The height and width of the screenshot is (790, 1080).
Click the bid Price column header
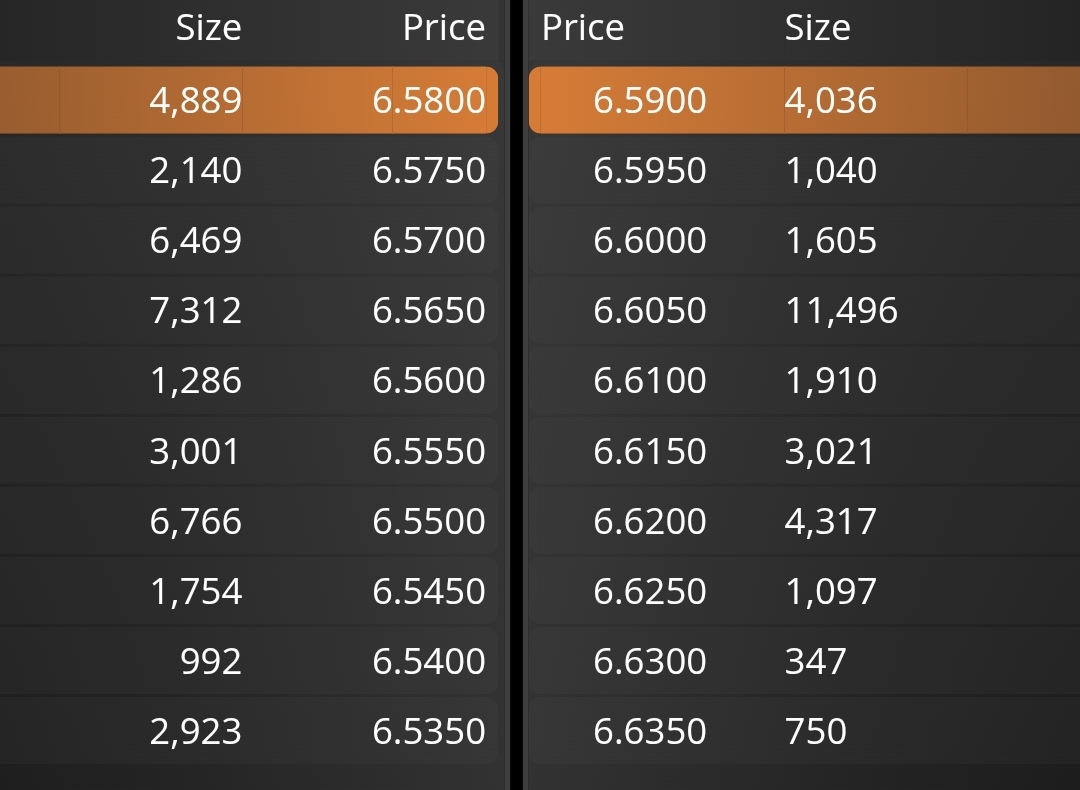(444, 28)
